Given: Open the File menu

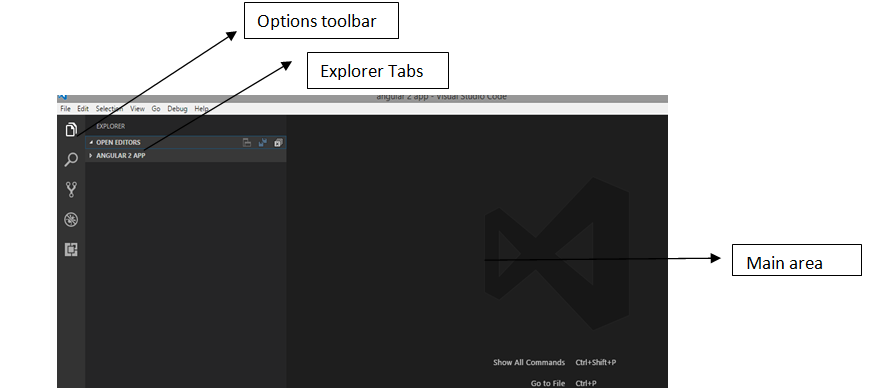Looking at the screenshot, I should (66, 109).
